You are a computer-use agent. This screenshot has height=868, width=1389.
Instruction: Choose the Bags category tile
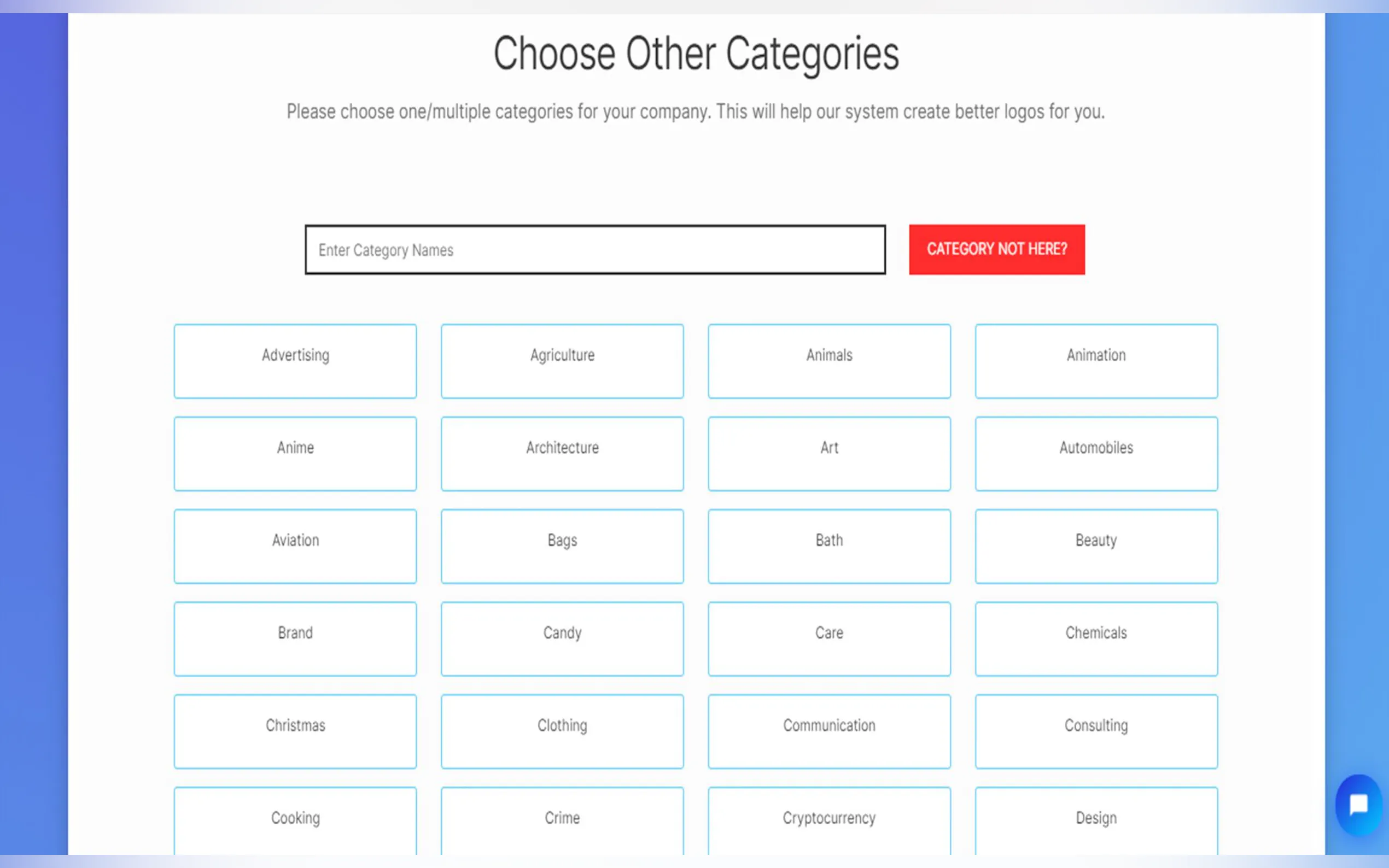pos(562,546)
